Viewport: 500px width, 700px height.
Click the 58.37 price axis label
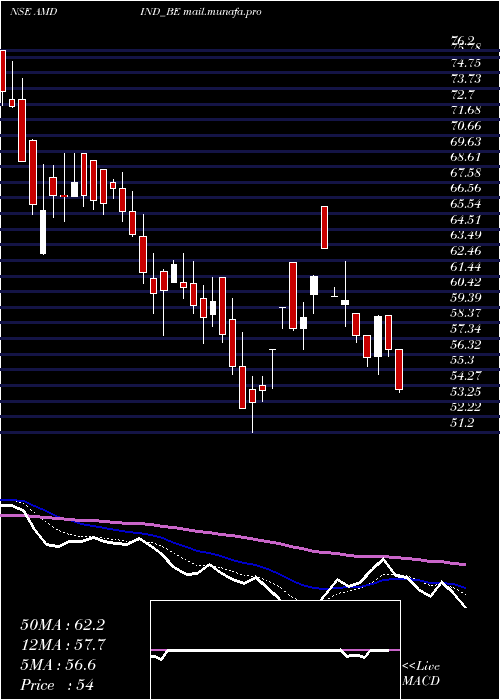466,313
